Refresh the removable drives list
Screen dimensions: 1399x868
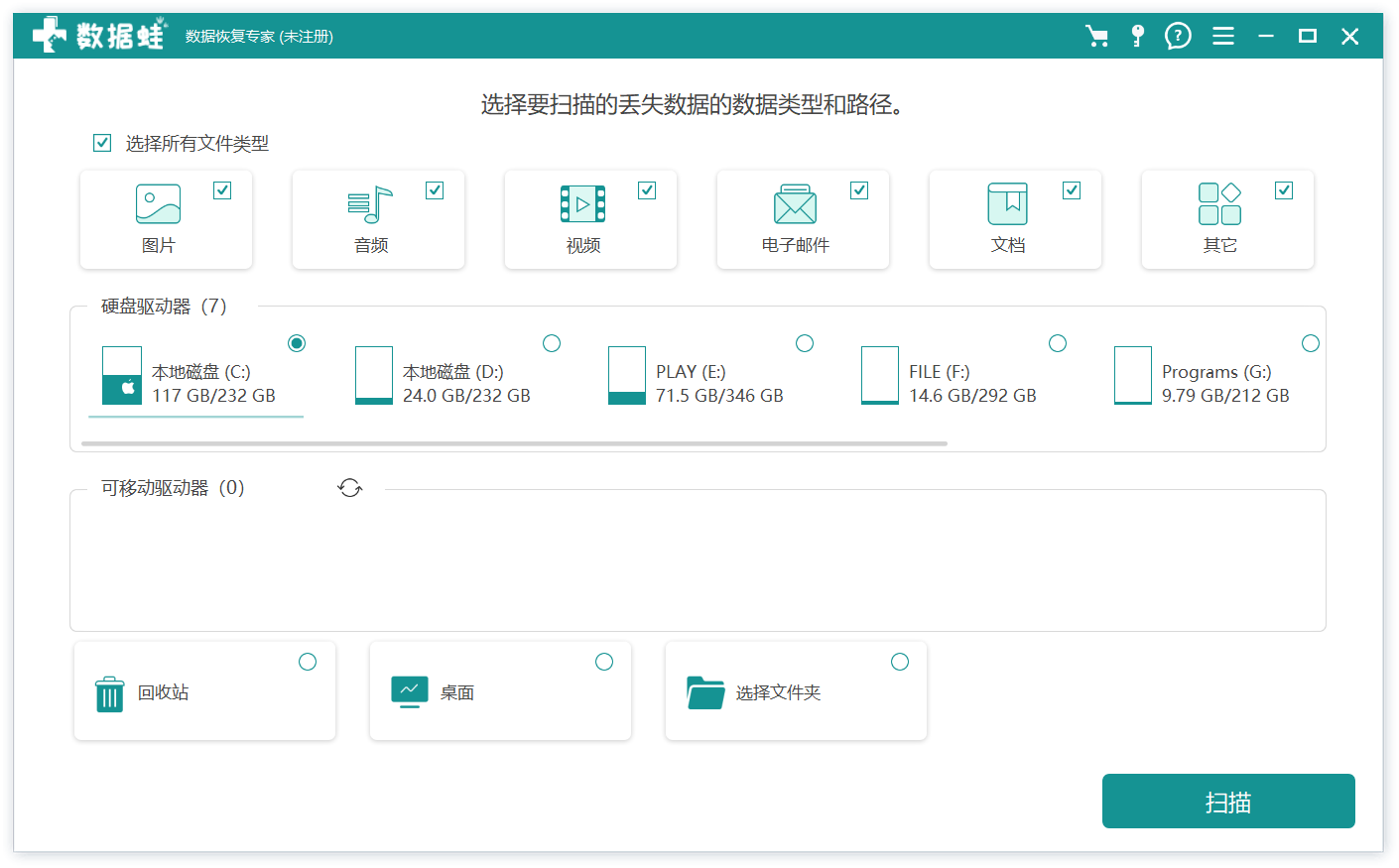click(350, 488)
